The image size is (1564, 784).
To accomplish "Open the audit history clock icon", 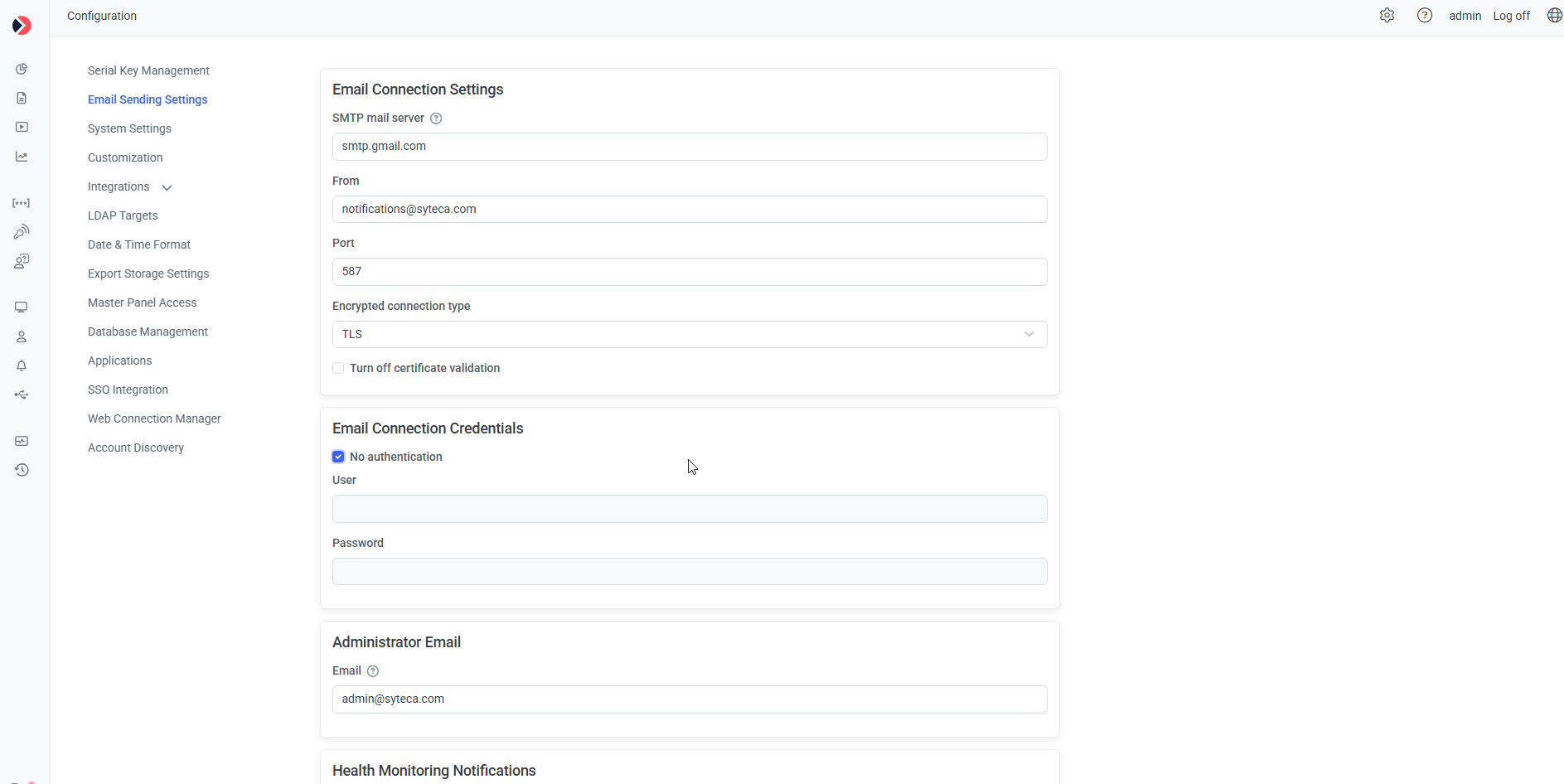I will pos(22,470).
